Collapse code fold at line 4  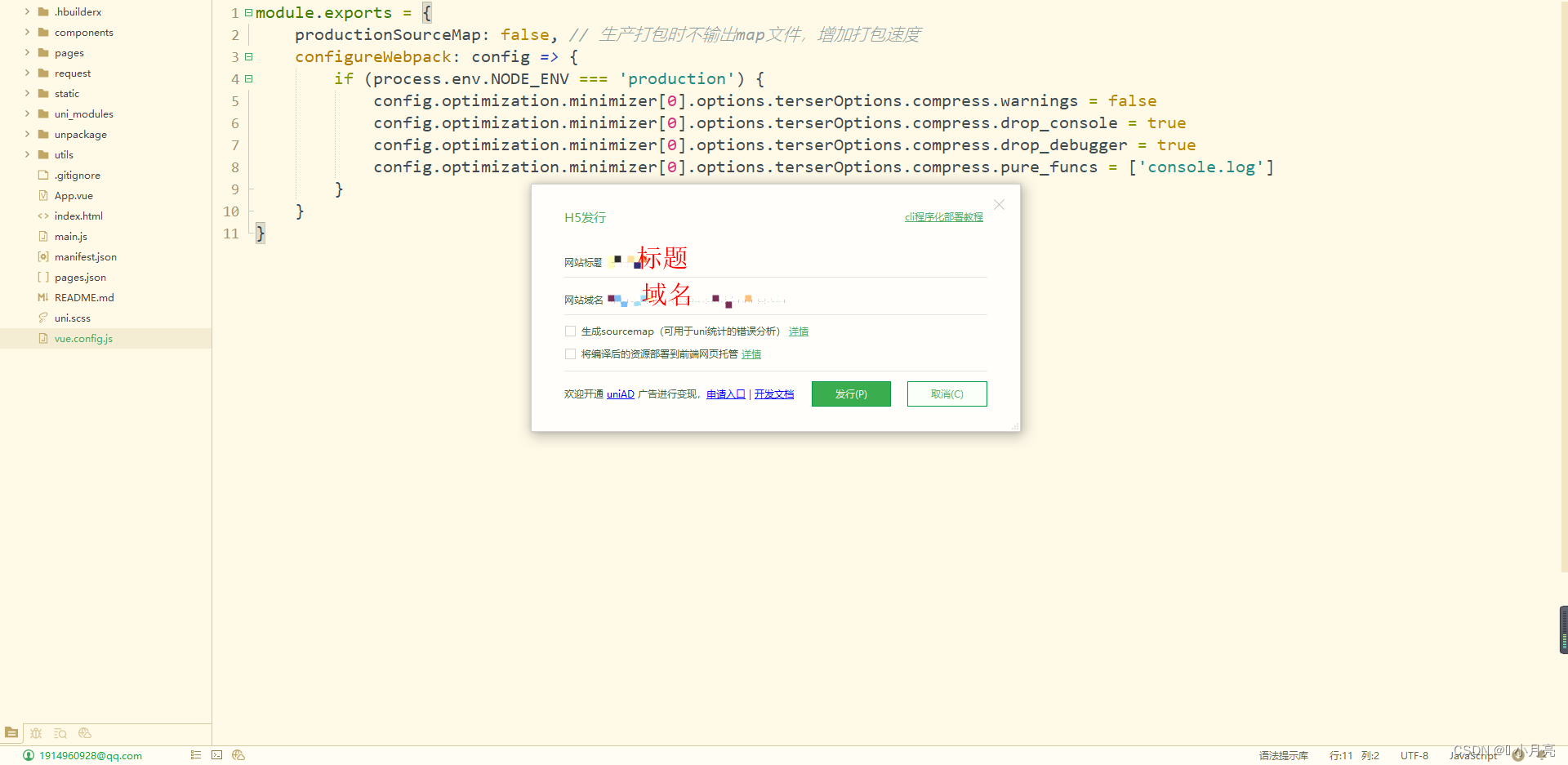click(x=248, y=78)
